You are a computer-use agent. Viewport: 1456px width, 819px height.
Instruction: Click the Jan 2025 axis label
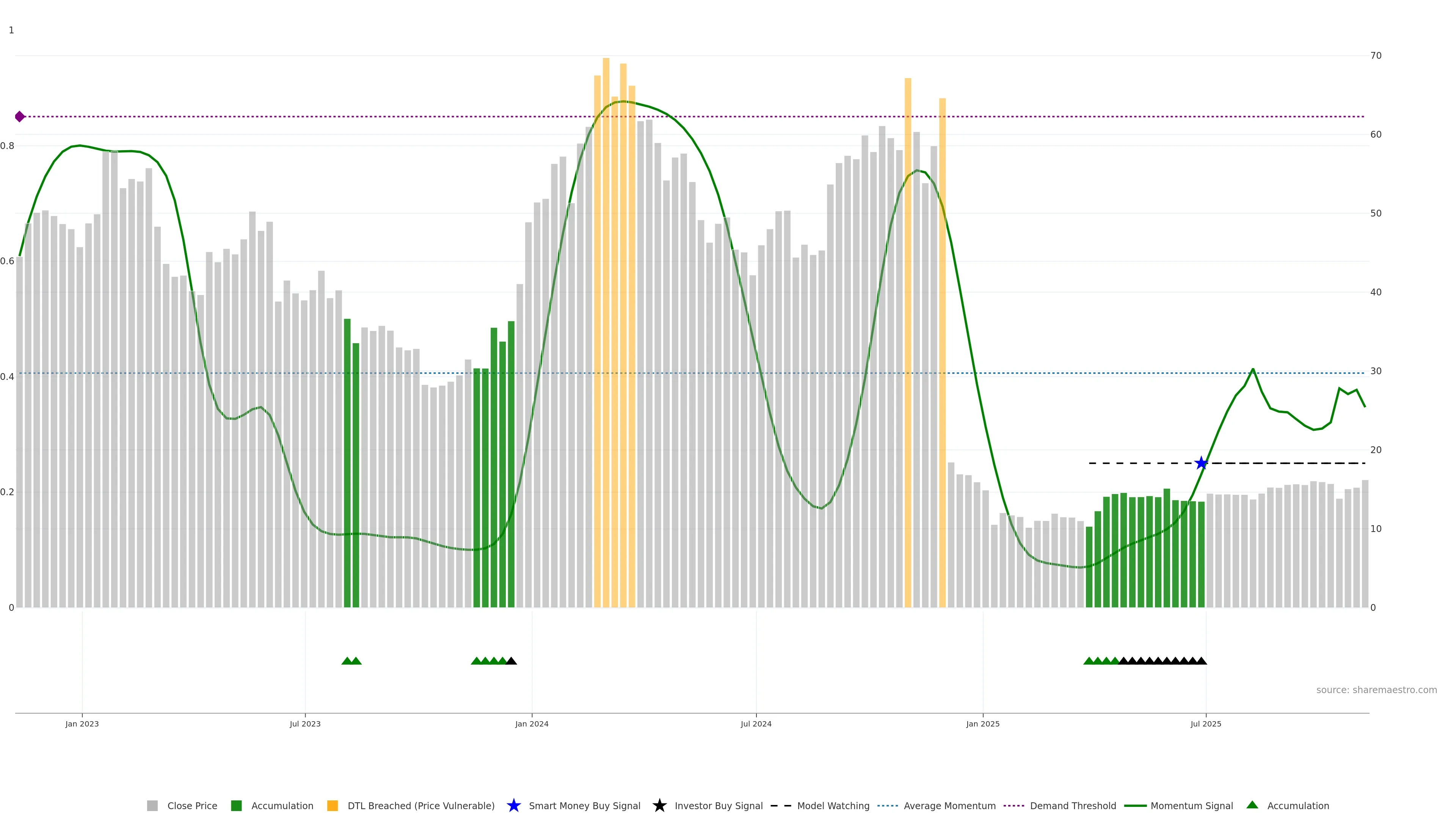982,724
